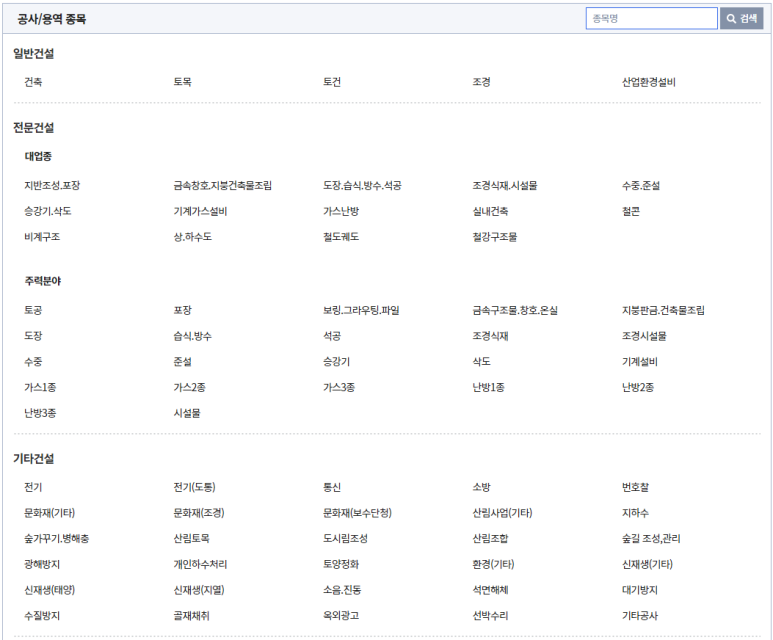The width and height of the screenshot is (773, 640).
Task: Choose 지붕판금.건축물조립
Action: pyautogui.click(x=663, y=311)
